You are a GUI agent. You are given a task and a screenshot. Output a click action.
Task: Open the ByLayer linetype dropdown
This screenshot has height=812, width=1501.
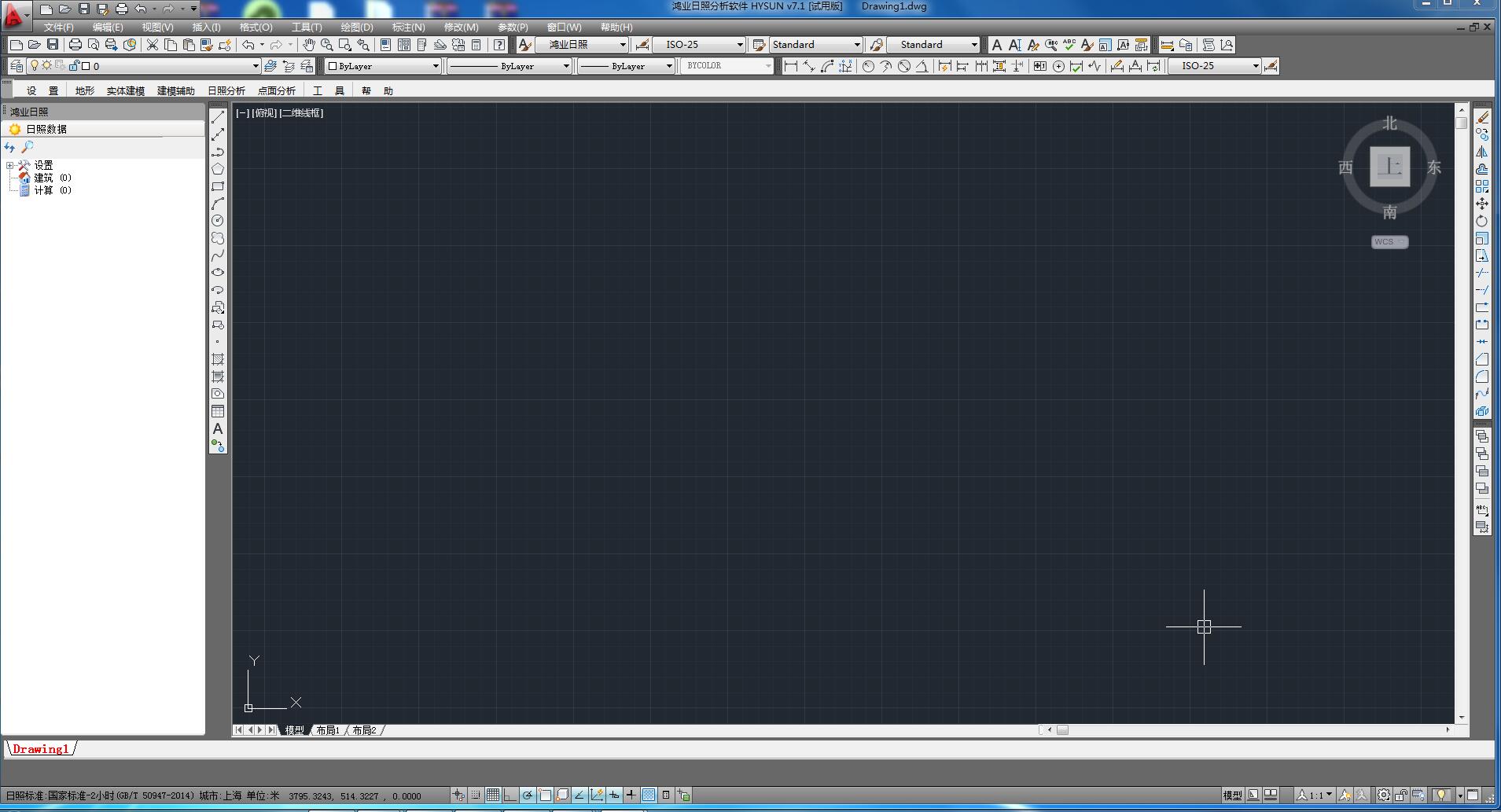[509, 66]
